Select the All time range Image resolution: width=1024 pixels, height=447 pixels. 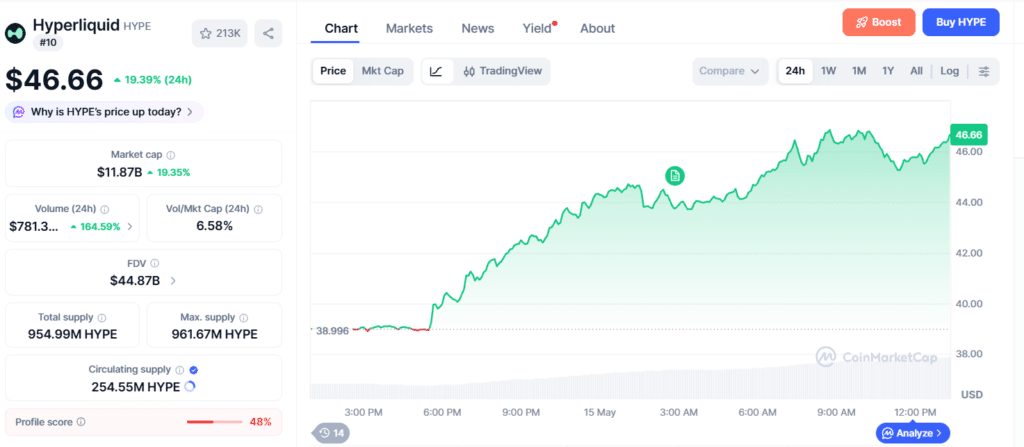[916, 71]
